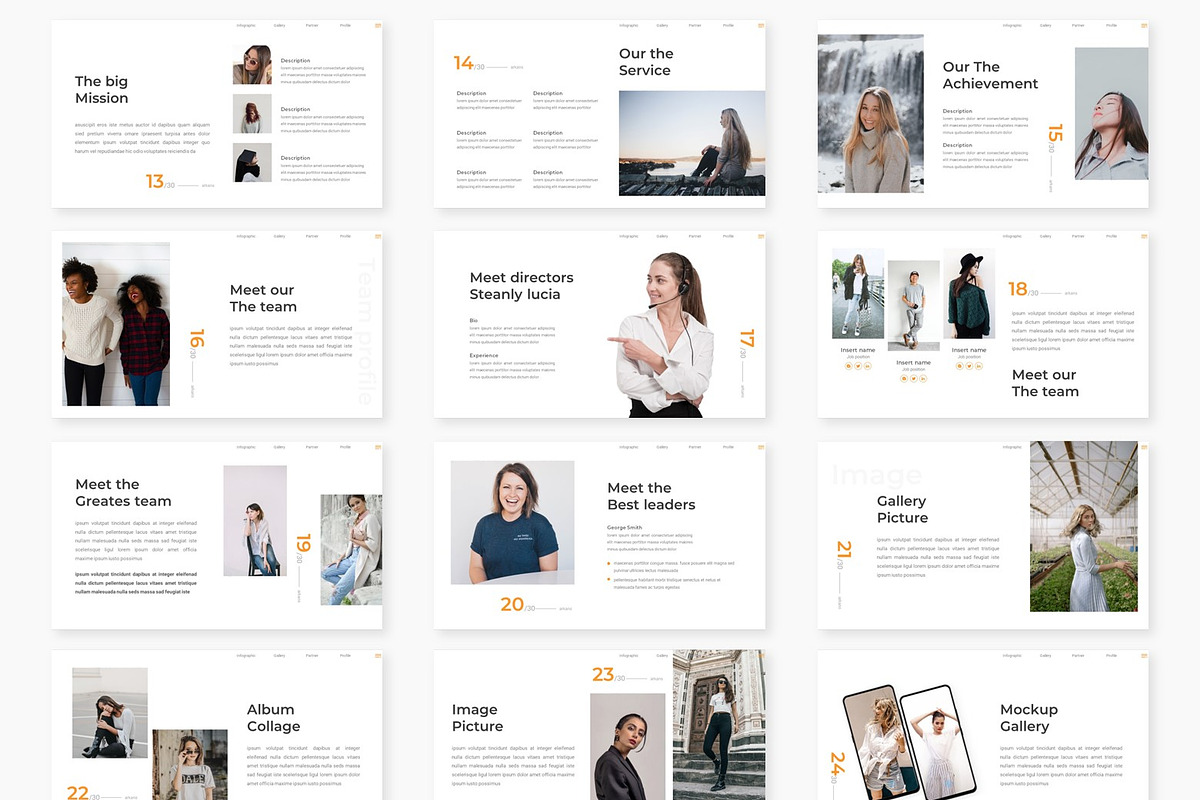Click the orange slide number 20
Viewport: 1200px width, 800px height.
[x=512, y=604]
